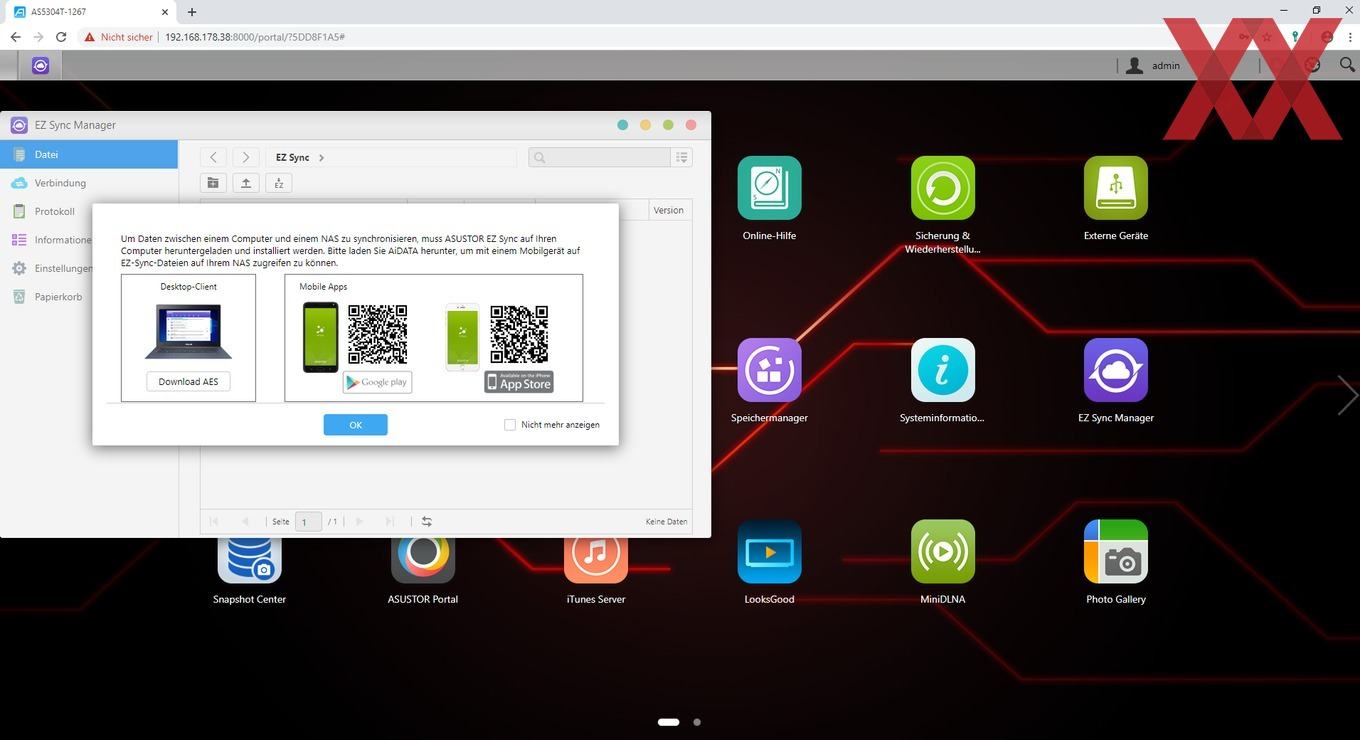Screen dimensions: 1360x740
Task: Navigate back in EZ Sync file browser
Action: click(x=213, y=157)
